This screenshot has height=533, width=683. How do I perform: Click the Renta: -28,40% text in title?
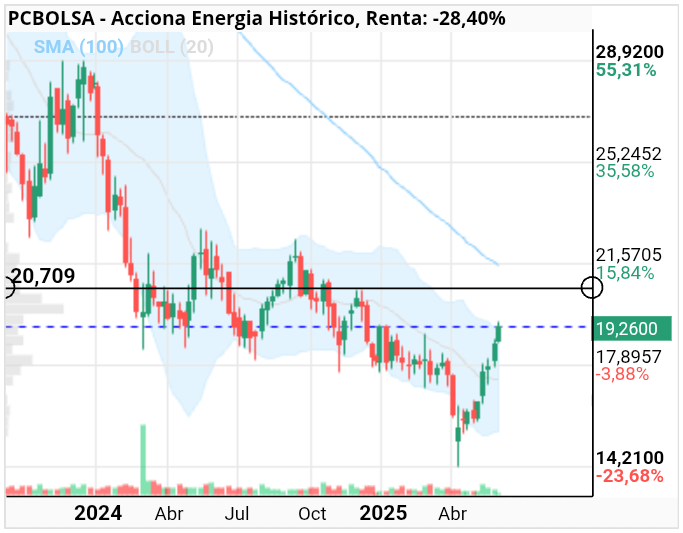pos(436,18)
